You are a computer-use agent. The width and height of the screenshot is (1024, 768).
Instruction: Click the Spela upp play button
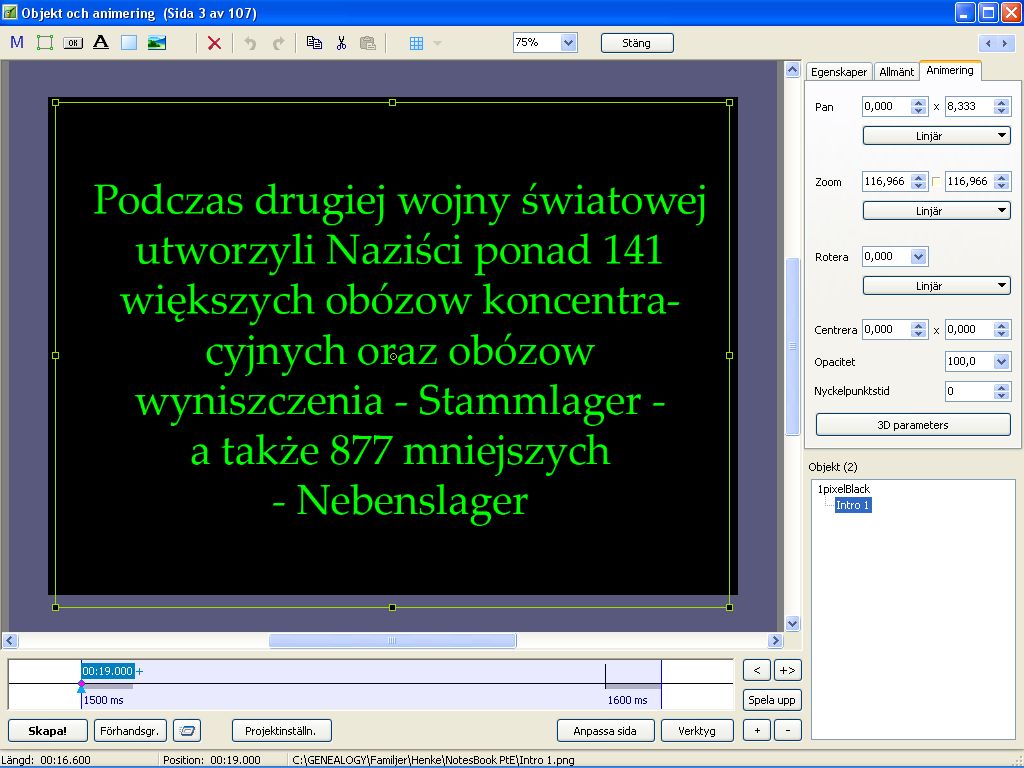click(772, 700)
